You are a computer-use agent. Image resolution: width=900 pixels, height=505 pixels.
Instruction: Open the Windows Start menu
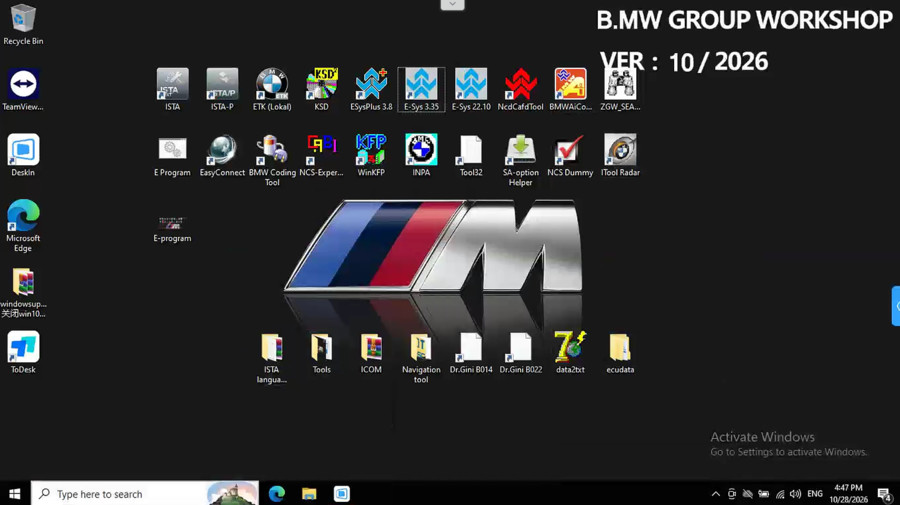click(15, 494)
